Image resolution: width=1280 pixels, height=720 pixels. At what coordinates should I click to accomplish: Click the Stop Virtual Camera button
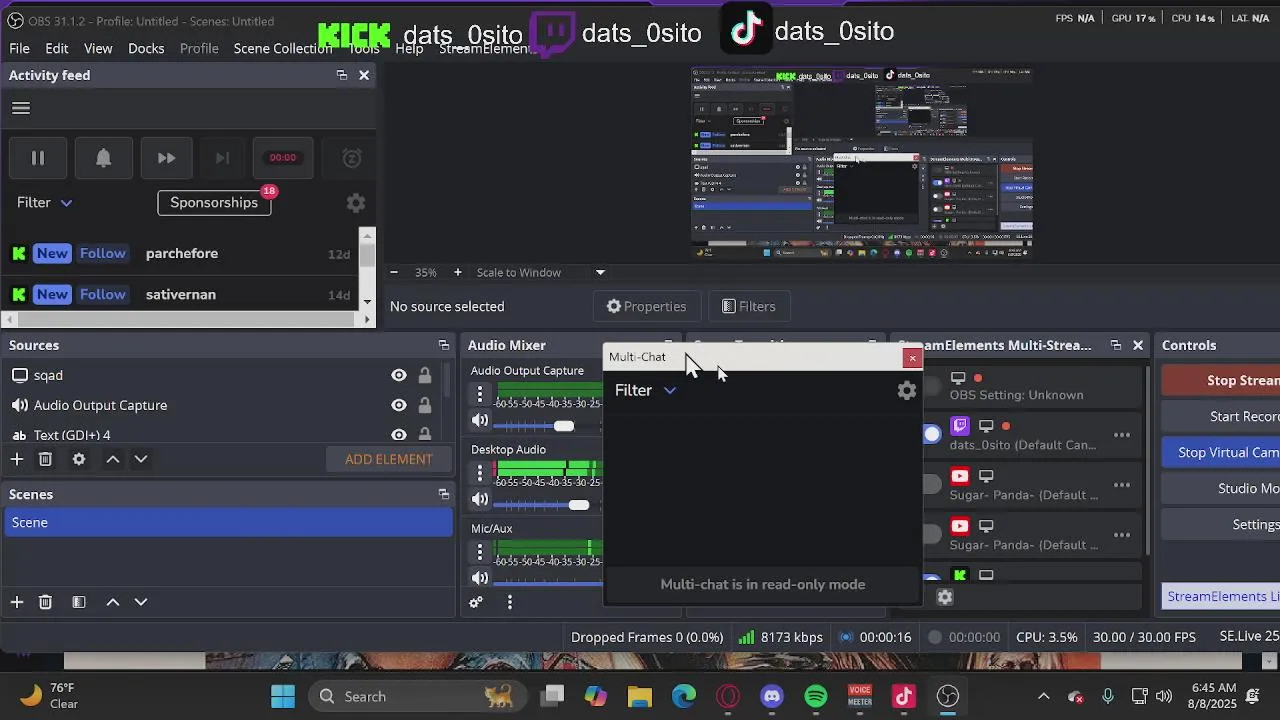[1222, 452]
